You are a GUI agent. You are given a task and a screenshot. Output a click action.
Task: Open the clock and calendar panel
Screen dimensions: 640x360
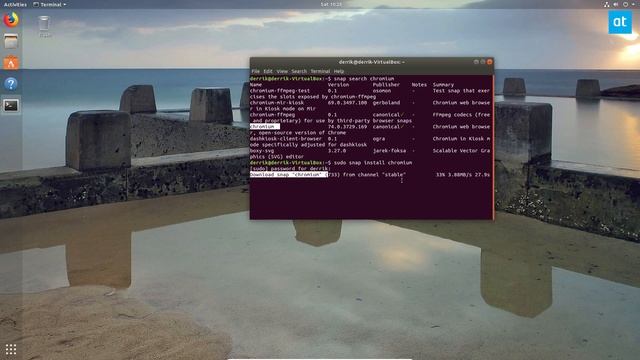coord(331,4)
